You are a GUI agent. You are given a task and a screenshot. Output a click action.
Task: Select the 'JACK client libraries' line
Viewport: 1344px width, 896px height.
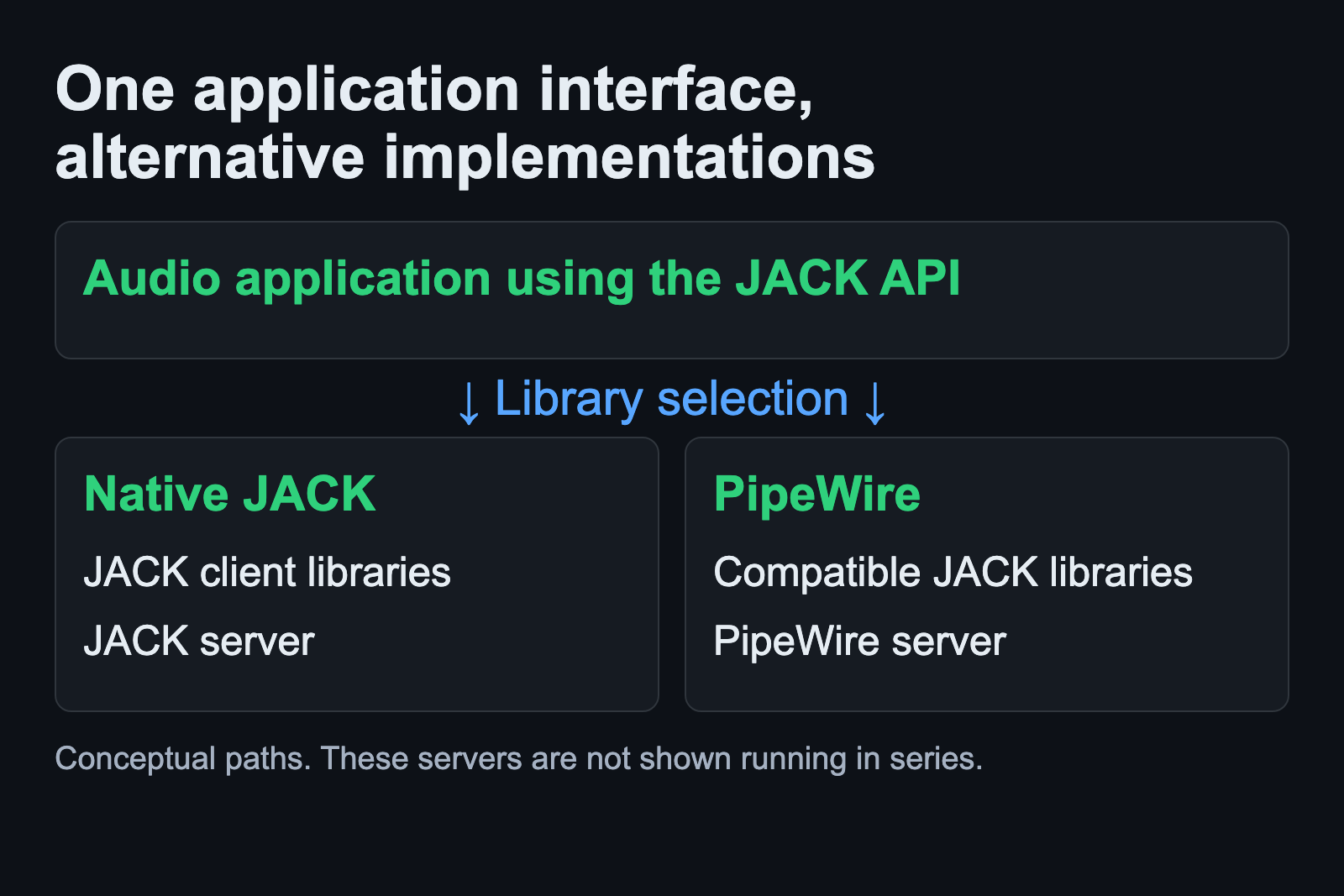[267, 573]
